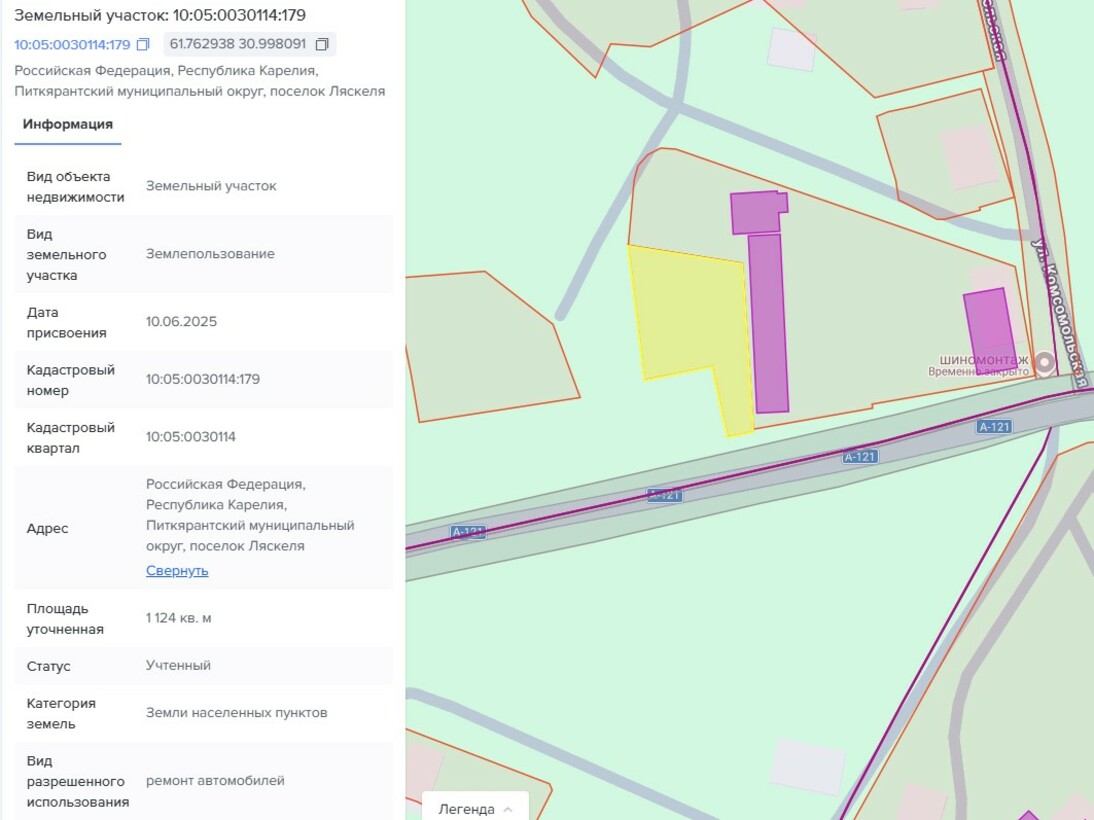This screenshot has width=1094, height=820.
Task: Click the шиномонтаж location marker icon
Action: point(1044,363)
